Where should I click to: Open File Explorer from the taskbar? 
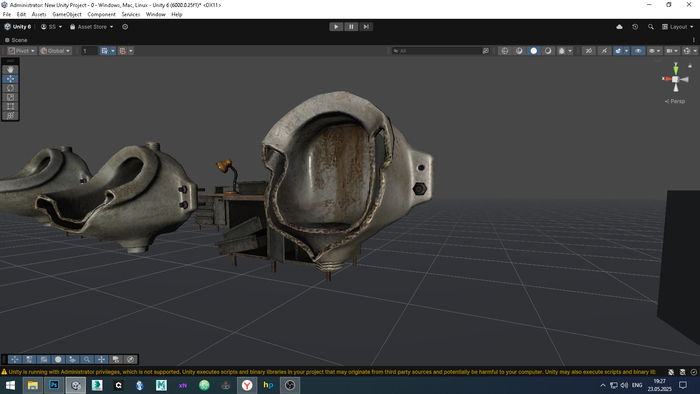click(33, 385)
